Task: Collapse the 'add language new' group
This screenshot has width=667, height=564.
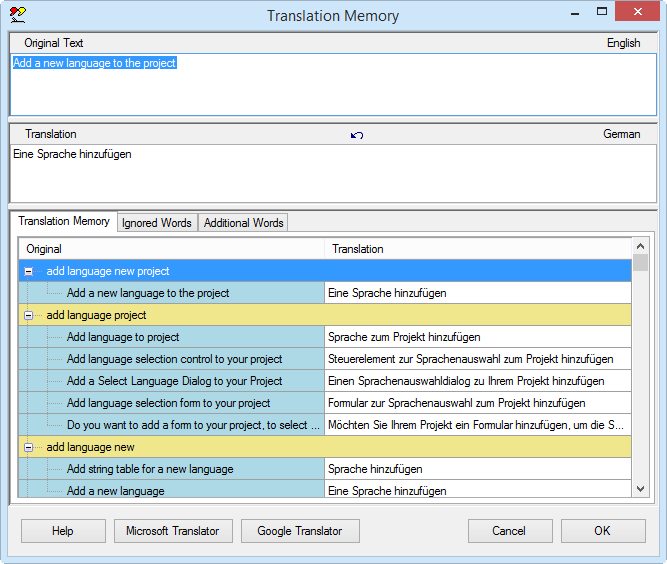Action: tap(29, 447)
